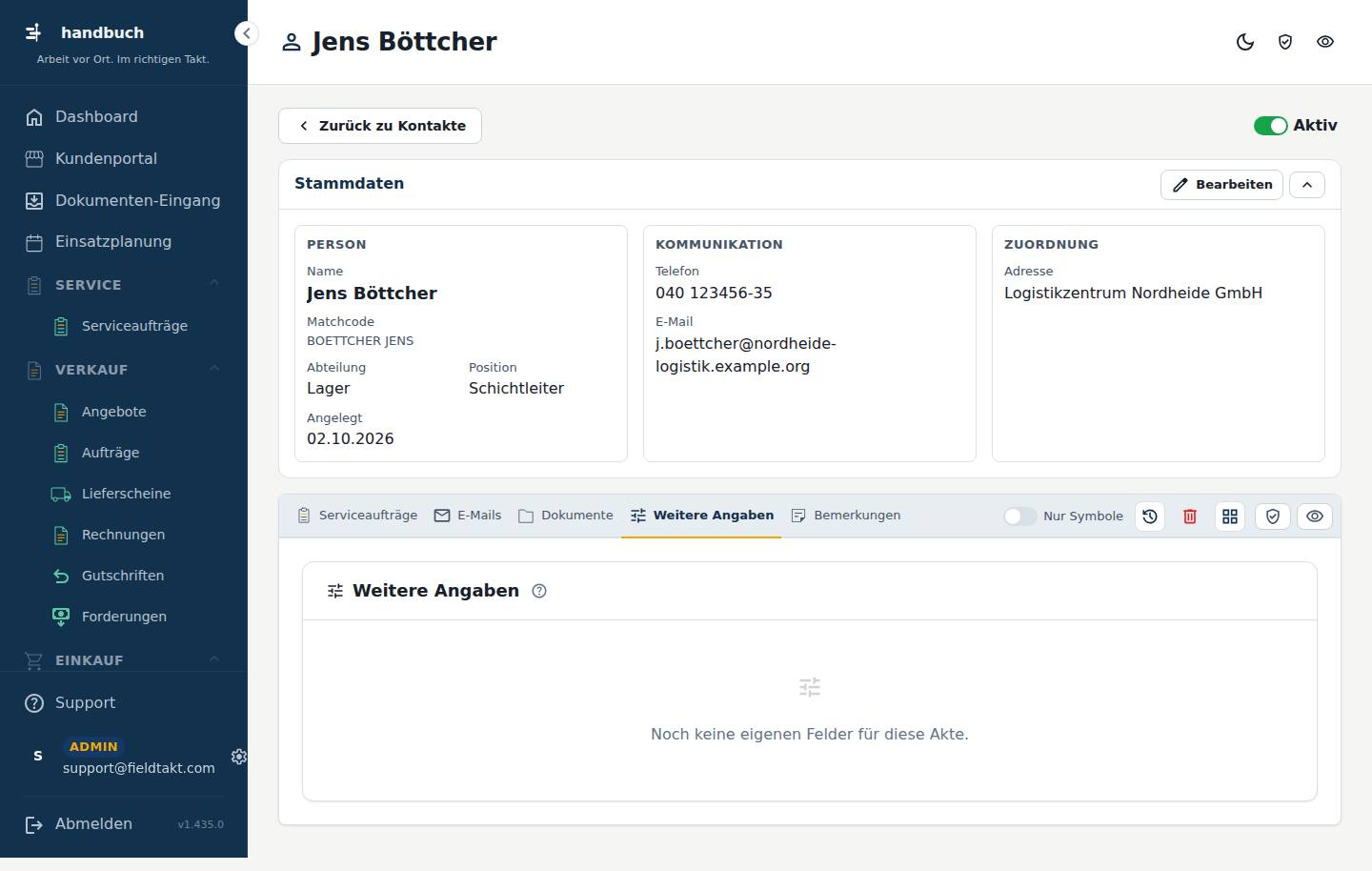Click the shield button in tab toolbar
This screenshot has height=871, width=1372.
(1272, 516)
